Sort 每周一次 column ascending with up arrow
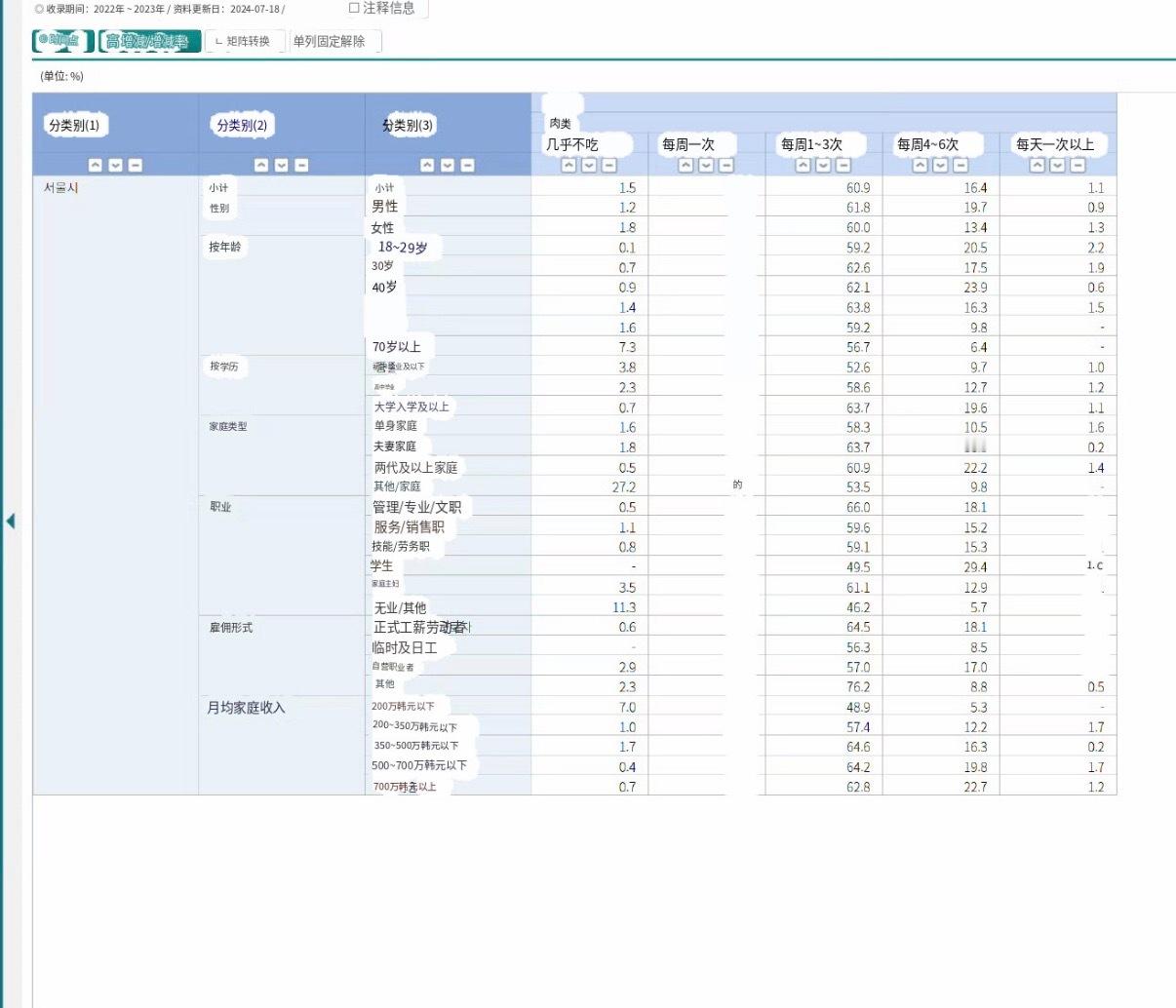The width and height of the screenshot is (1176, 1008). click(x=686, y=165)
